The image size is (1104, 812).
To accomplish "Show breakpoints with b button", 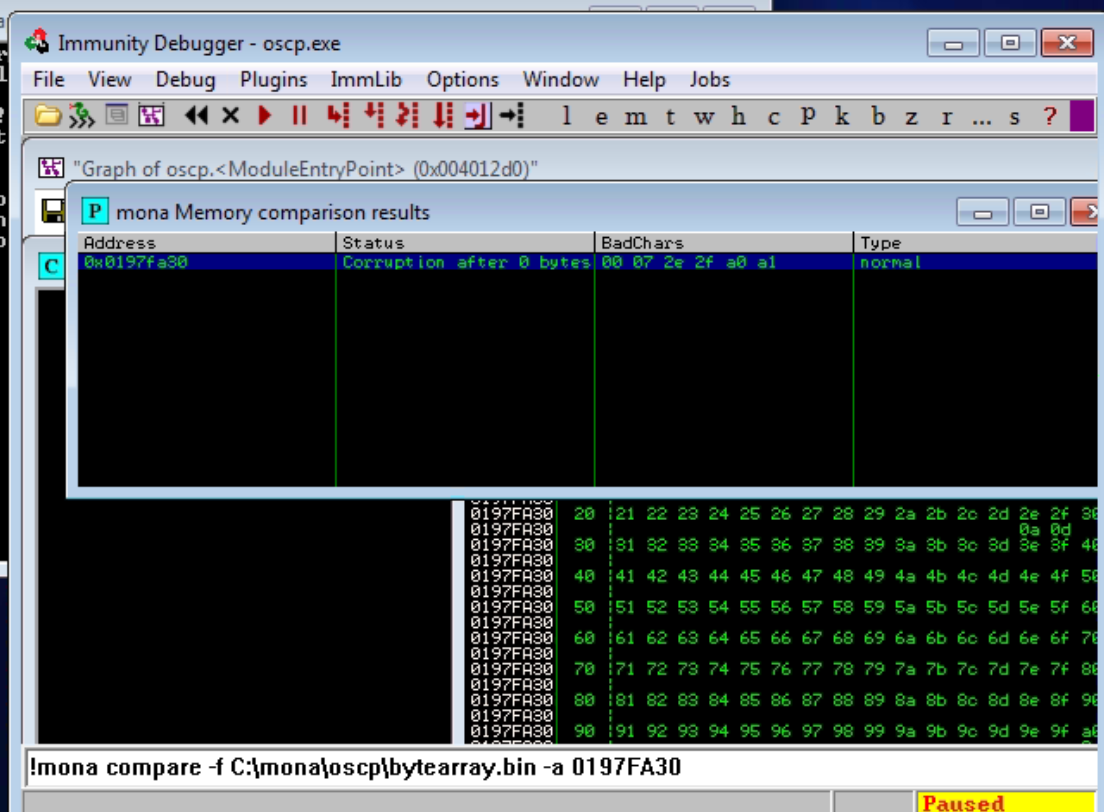I will [877, 115].
